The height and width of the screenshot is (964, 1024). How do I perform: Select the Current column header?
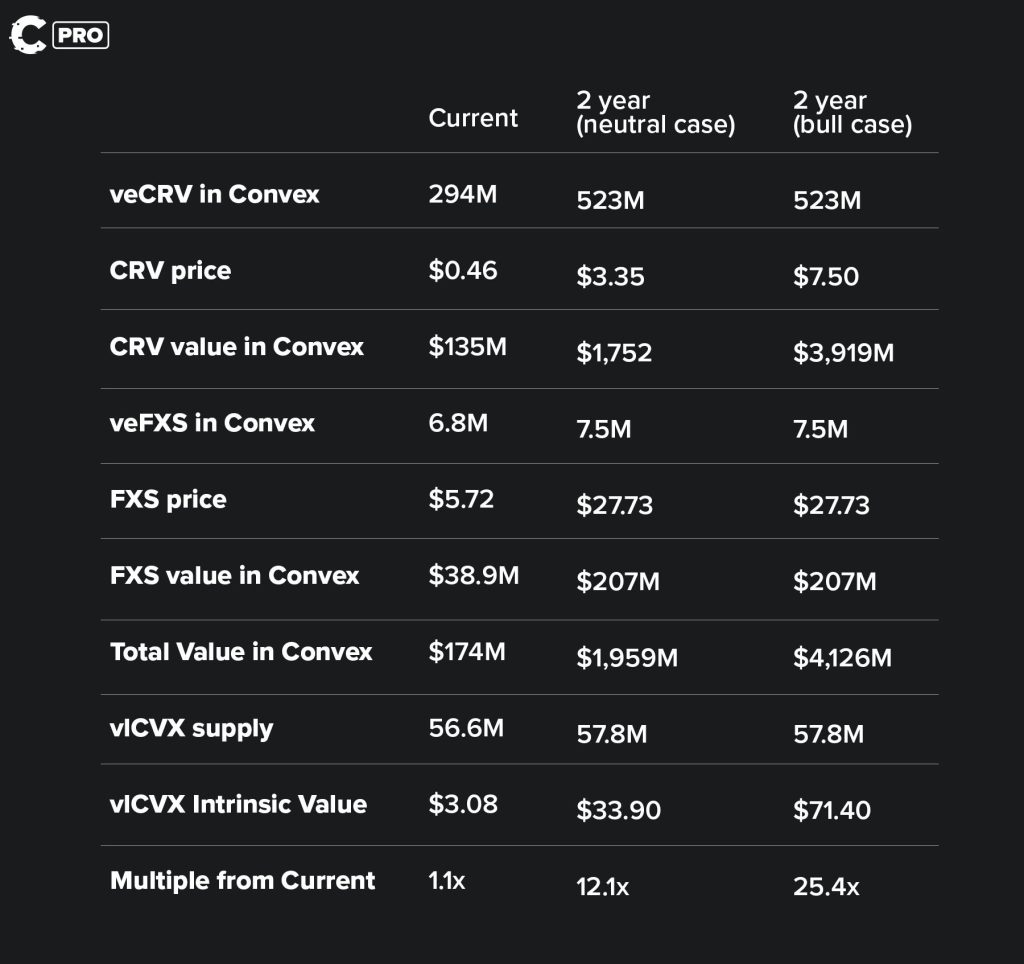pos(473,118)
